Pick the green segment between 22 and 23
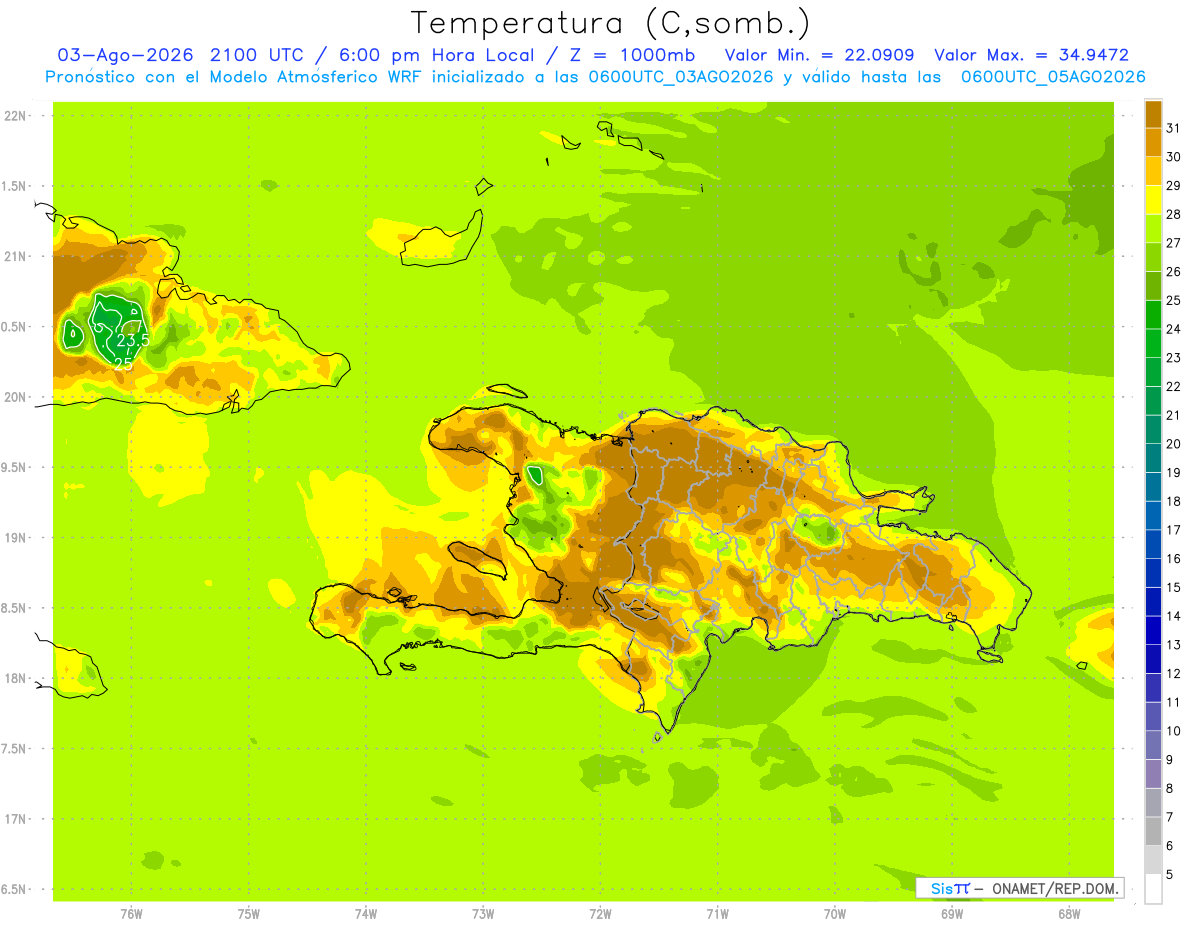The image size is (1200, 927). coord(1153,371)
